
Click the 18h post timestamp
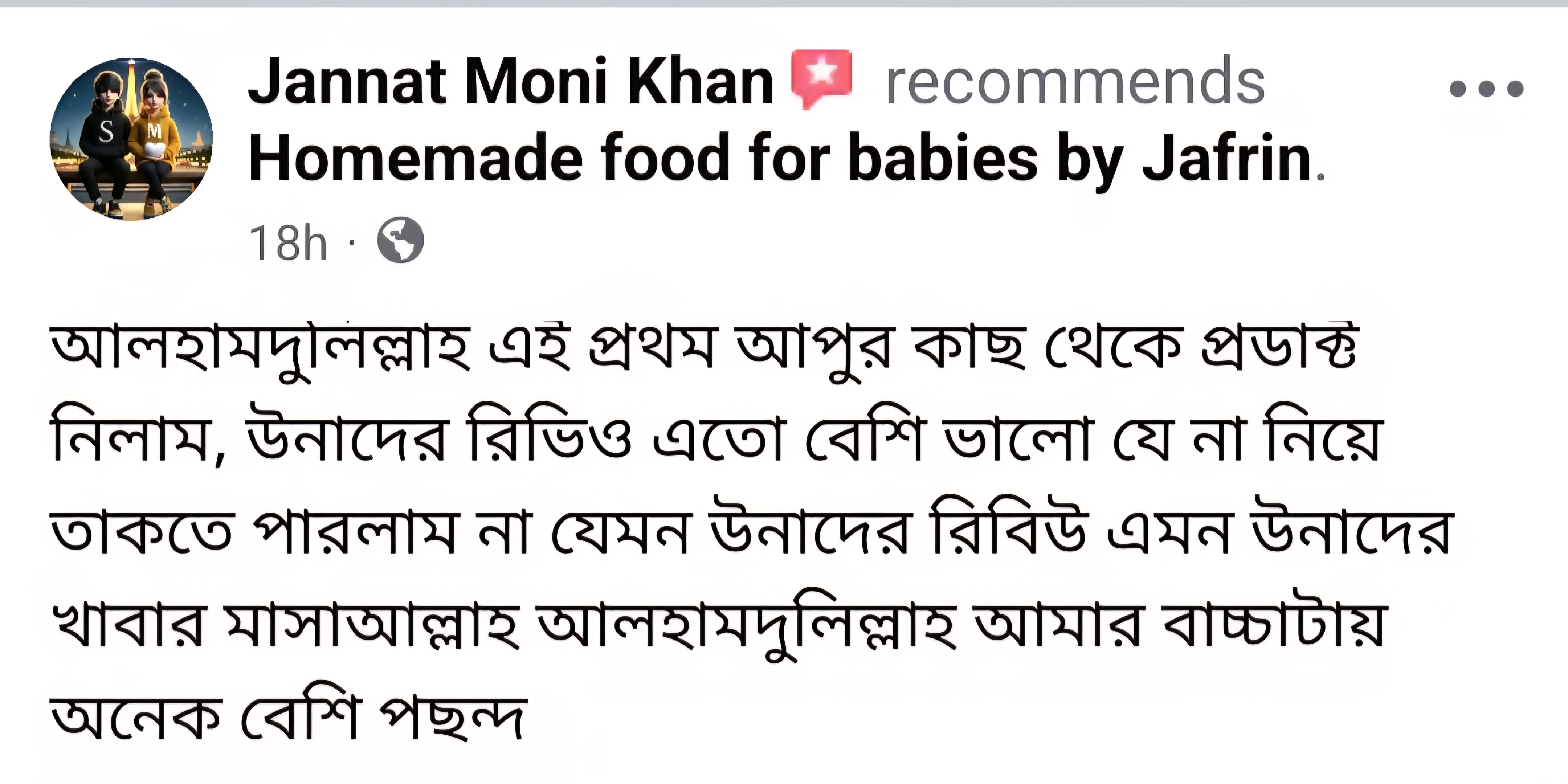(x=288, y=242)
